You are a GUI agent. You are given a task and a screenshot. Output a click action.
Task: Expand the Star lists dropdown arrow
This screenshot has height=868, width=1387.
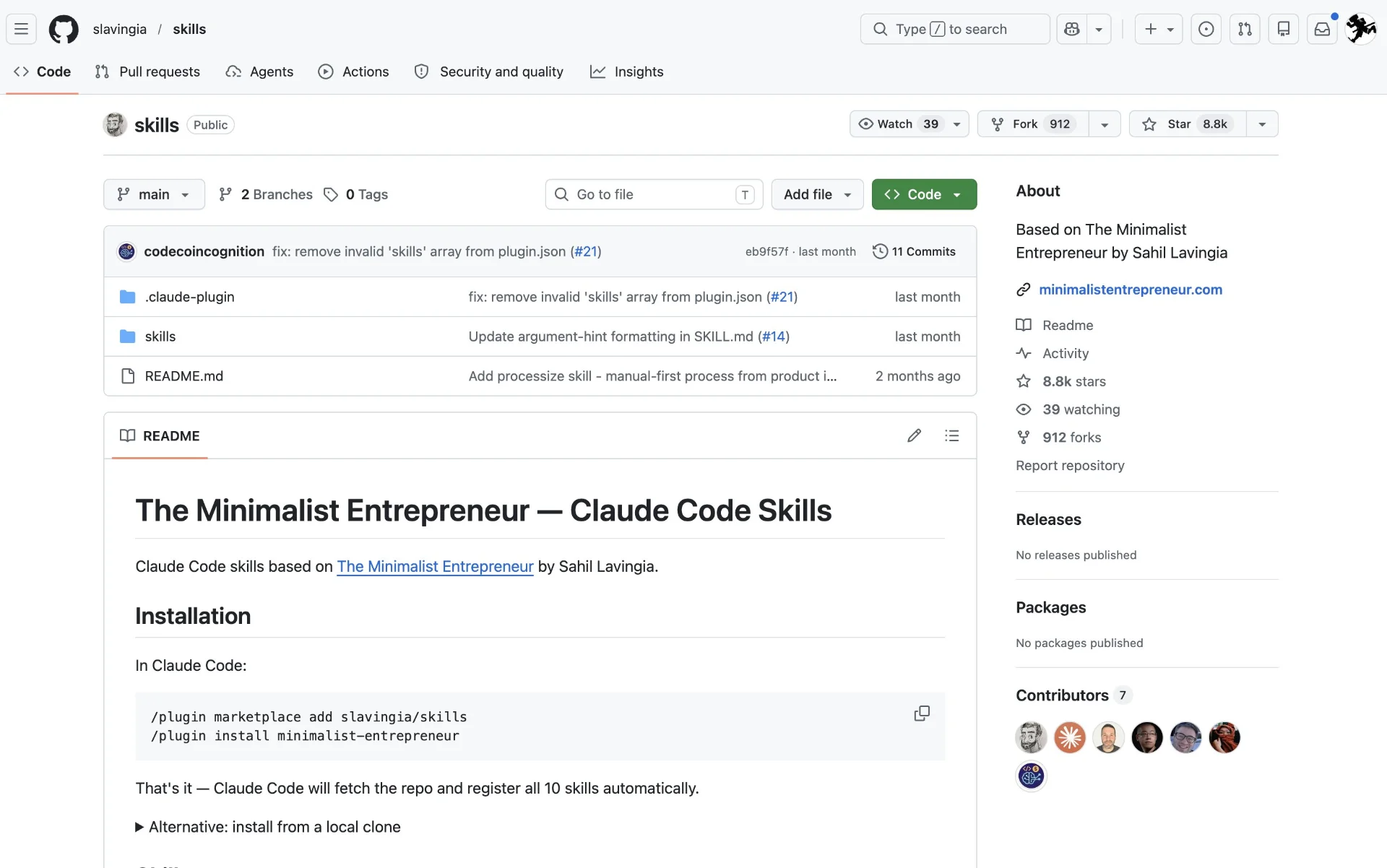(x=1262, y=124)
